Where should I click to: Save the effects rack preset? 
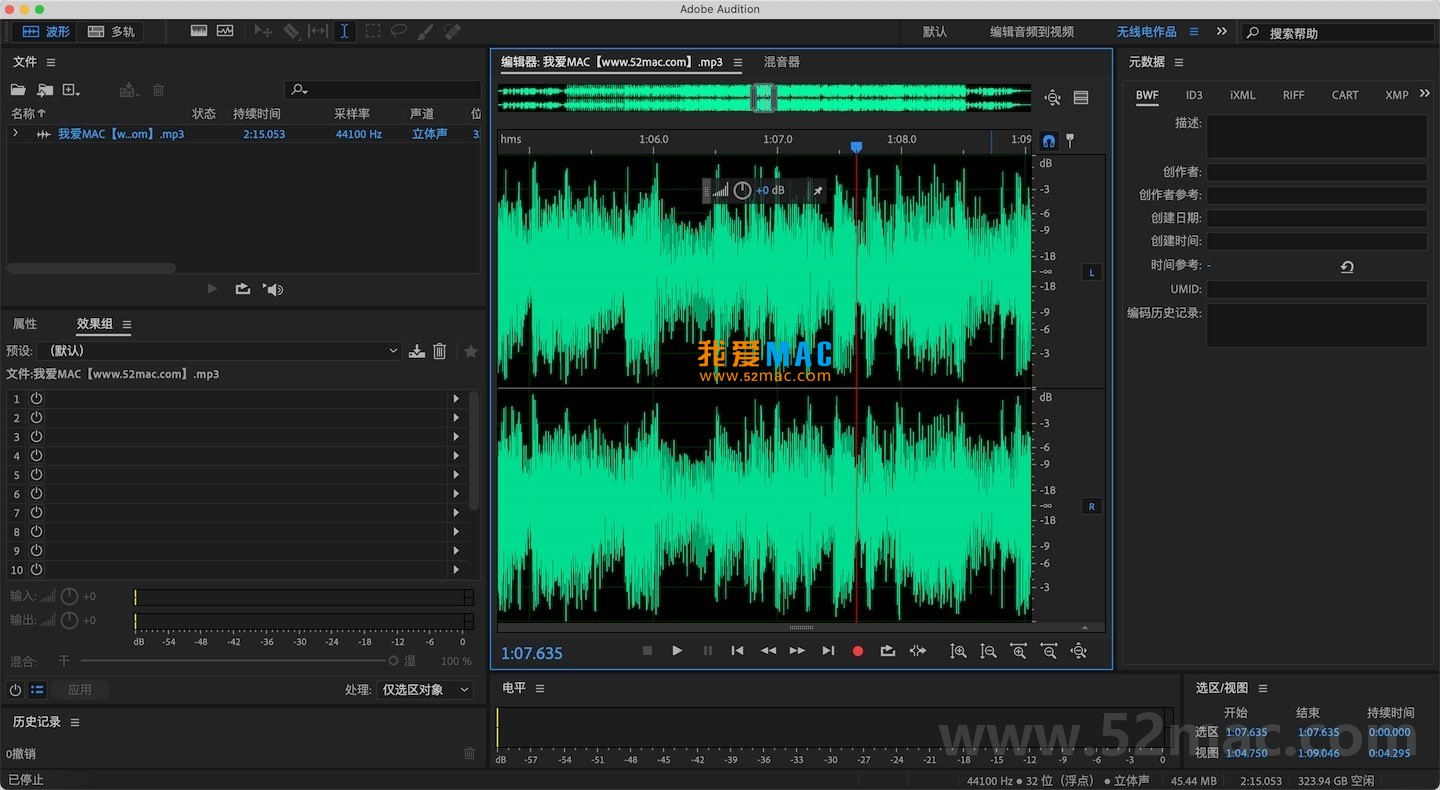[x=417, y=351]
